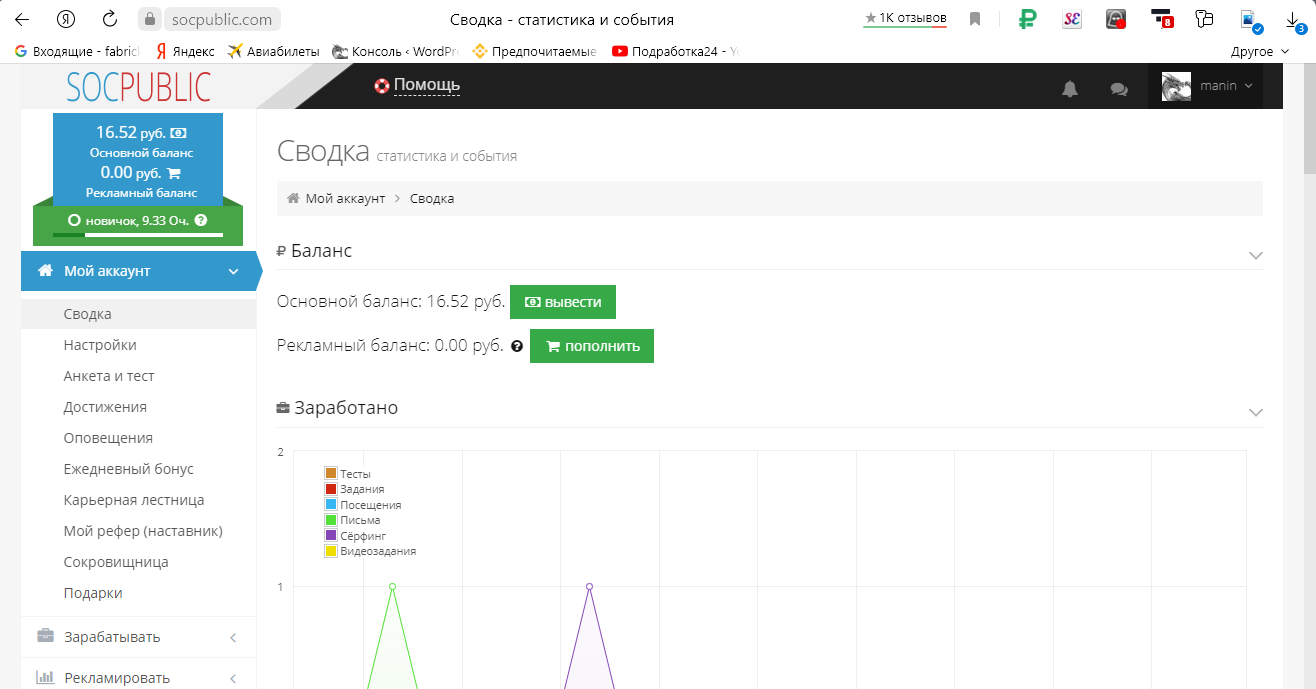Collapse the Мой аккаунт sidebar menu

click(x=139, y=271)
